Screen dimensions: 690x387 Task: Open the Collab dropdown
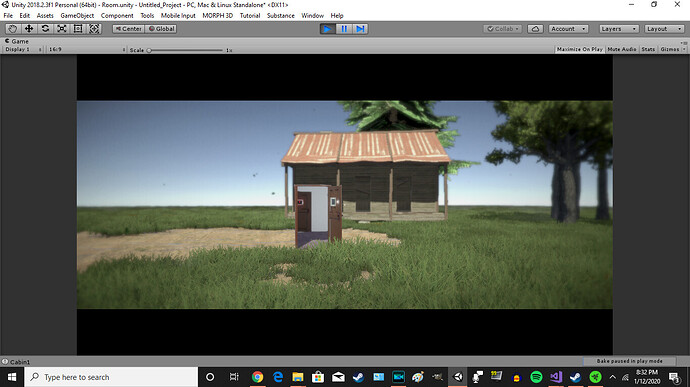[503, 29]
